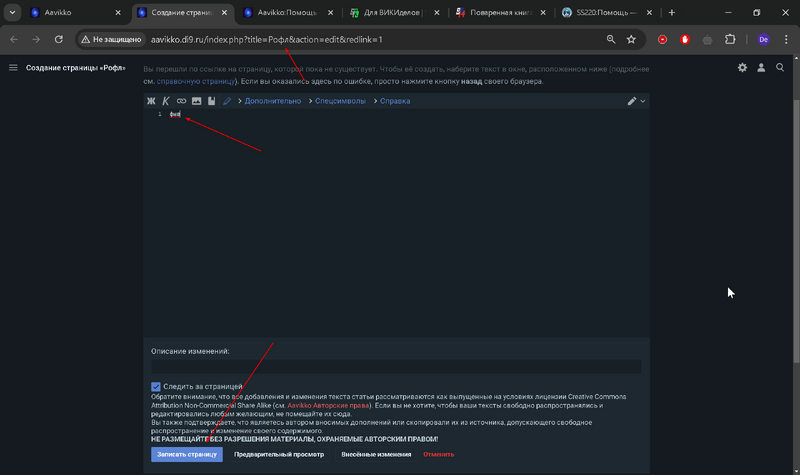Image resolution: width=800 pixels, height=475 pixels.
Task: Click the Внесённые изменения button
Action: coord(376,454)
